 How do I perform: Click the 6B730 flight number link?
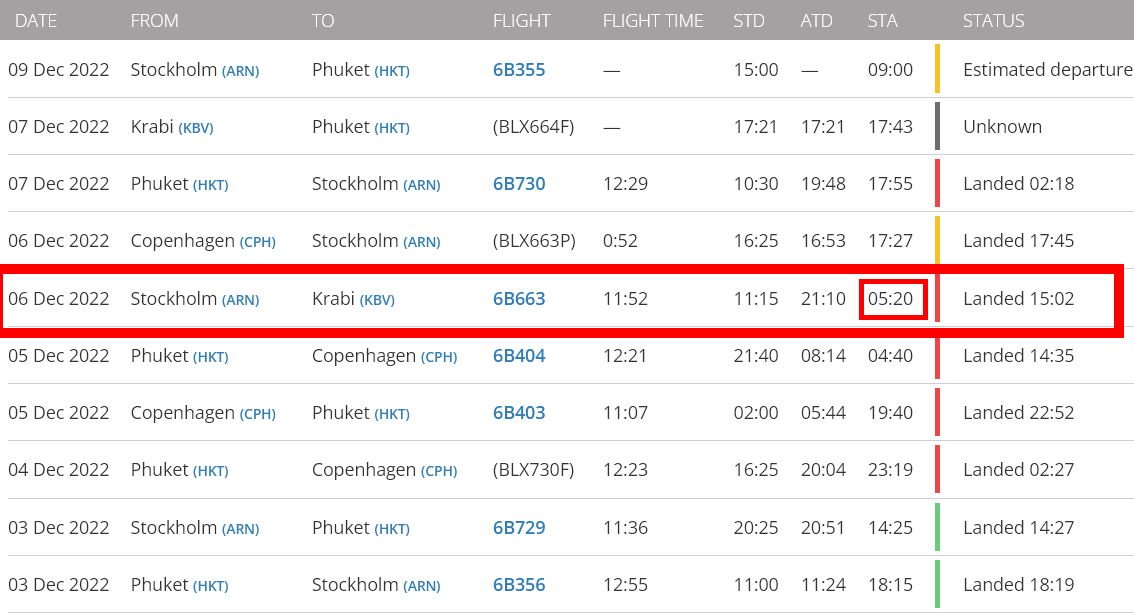click(519, 184)
